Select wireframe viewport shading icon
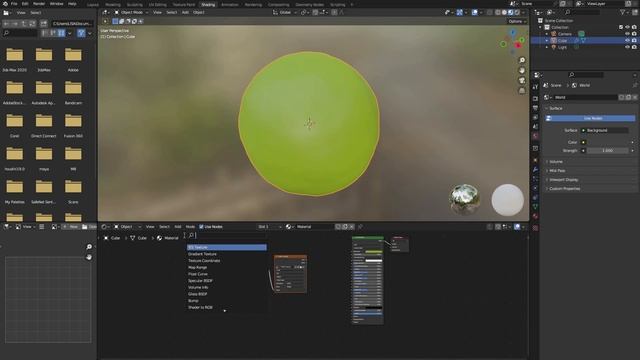The height and width of the screenshot is (360, 640). click(498, 13)
